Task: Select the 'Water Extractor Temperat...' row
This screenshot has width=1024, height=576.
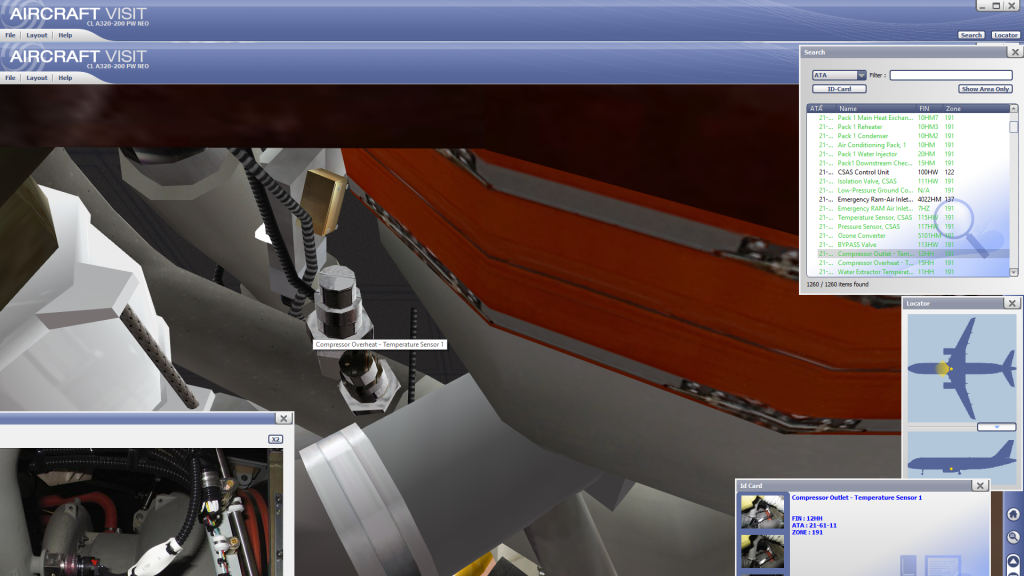Action: (908, 272)
